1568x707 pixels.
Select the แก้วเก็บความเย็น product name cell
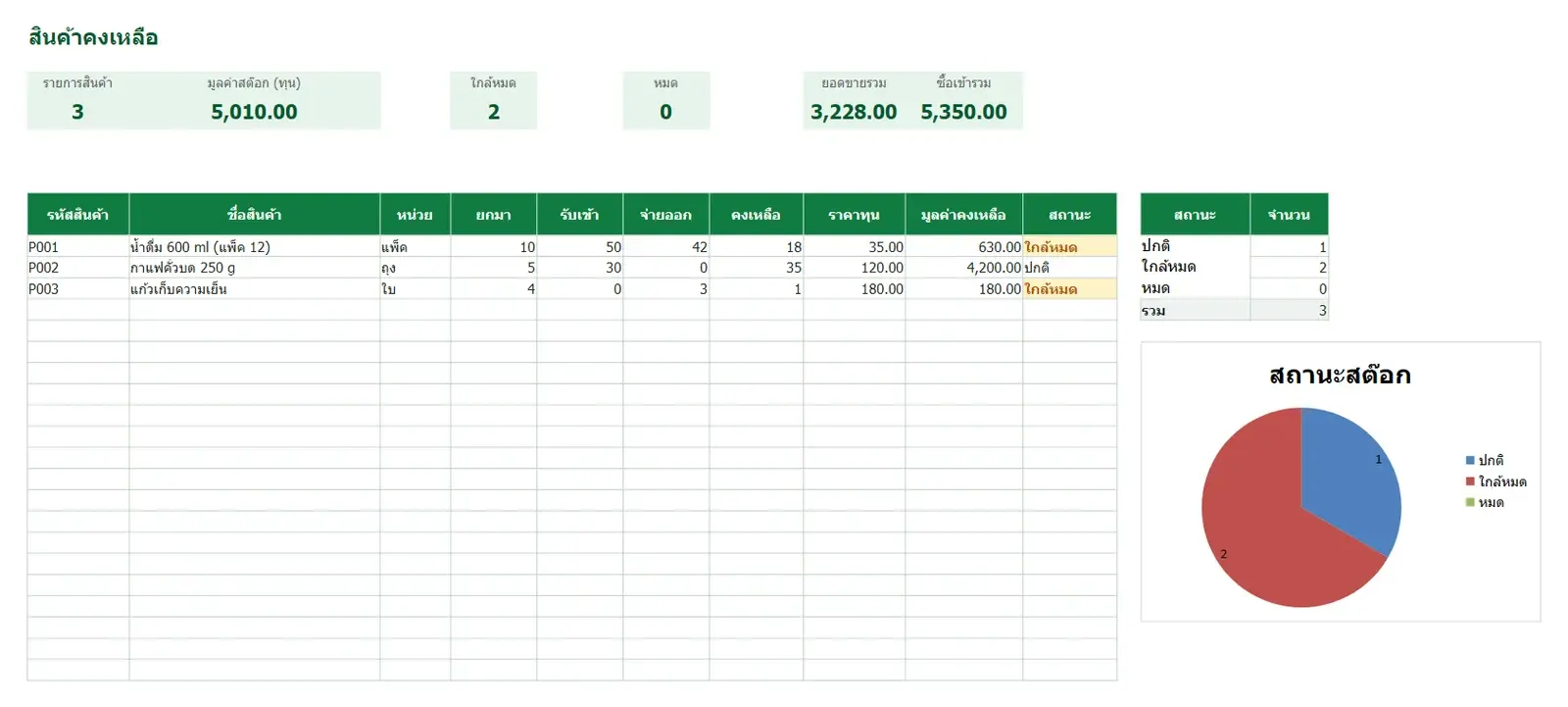(255, 289)
